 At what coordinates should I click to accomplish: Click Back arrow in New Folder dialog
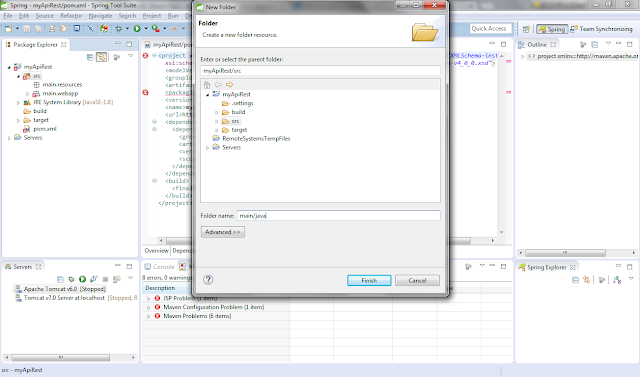(x=218, y=84)
